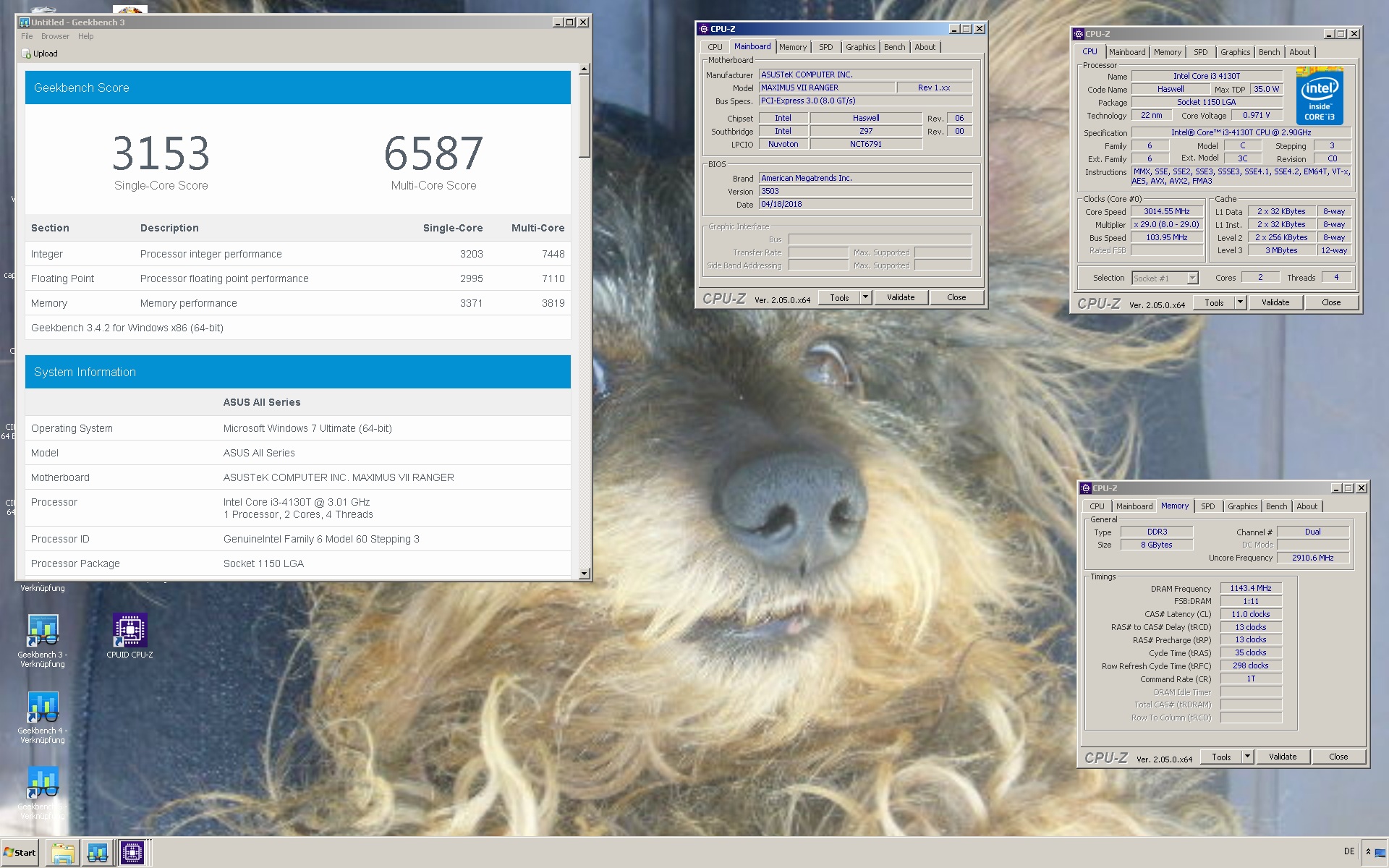
Task: Expand Tools dropdown arrow in Memory window
Action: [1247, 757]
